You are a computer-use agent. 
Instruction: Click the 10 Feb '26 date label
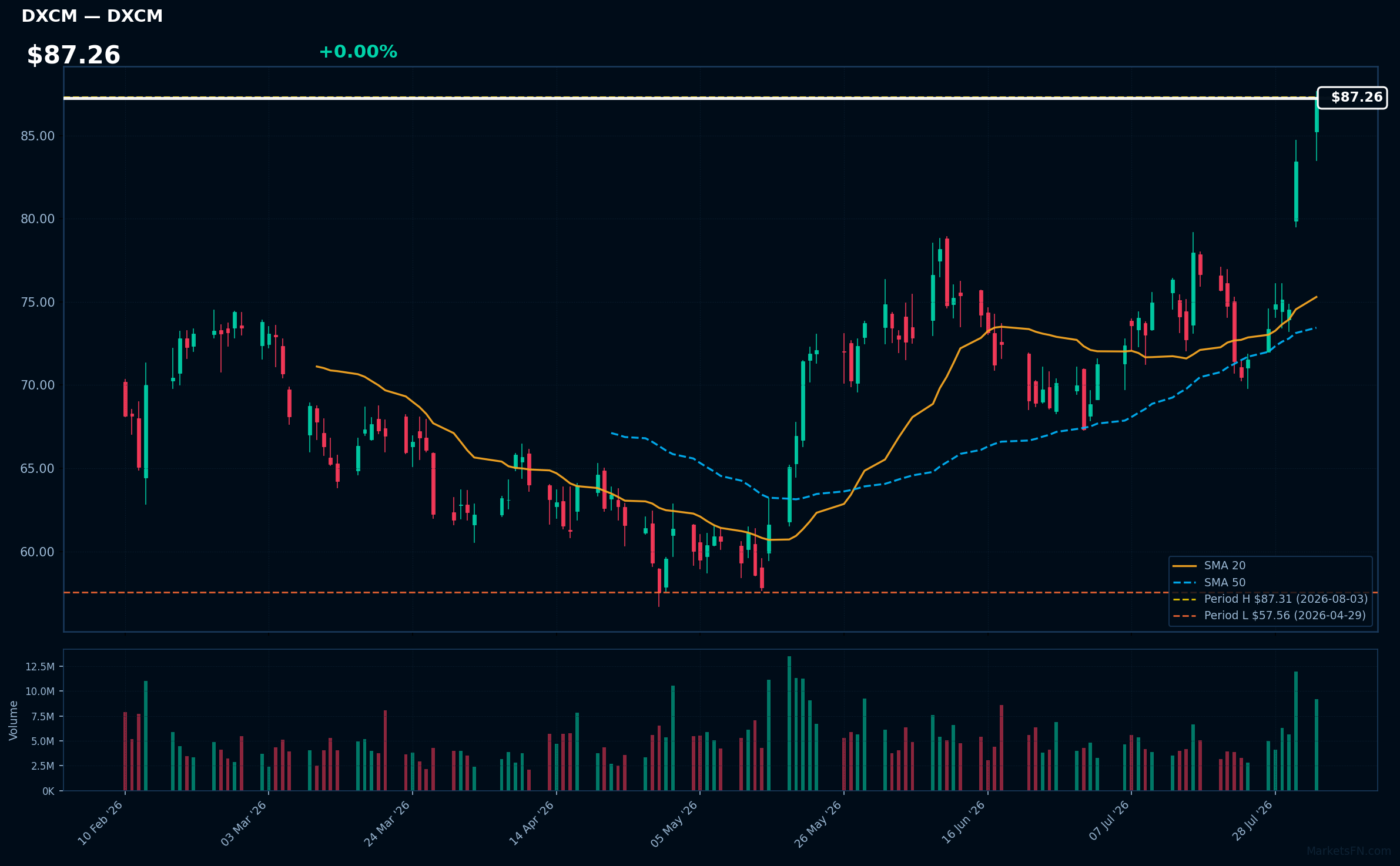(x=101, y=823)
